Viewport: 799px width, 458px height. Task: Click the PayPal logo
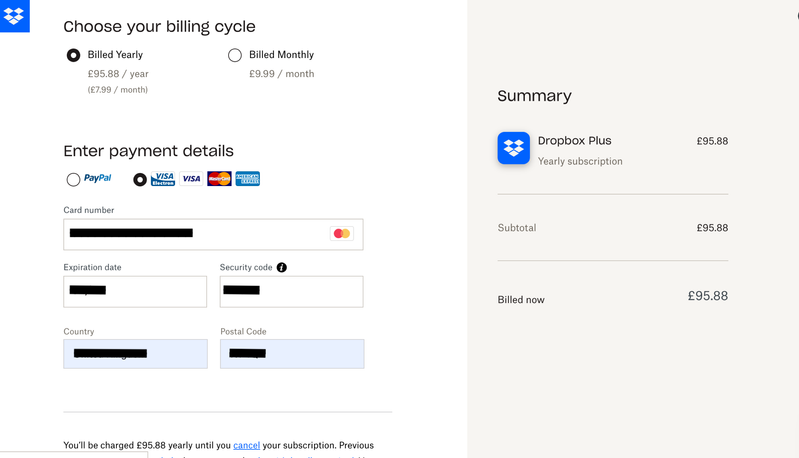coord(98,179)
